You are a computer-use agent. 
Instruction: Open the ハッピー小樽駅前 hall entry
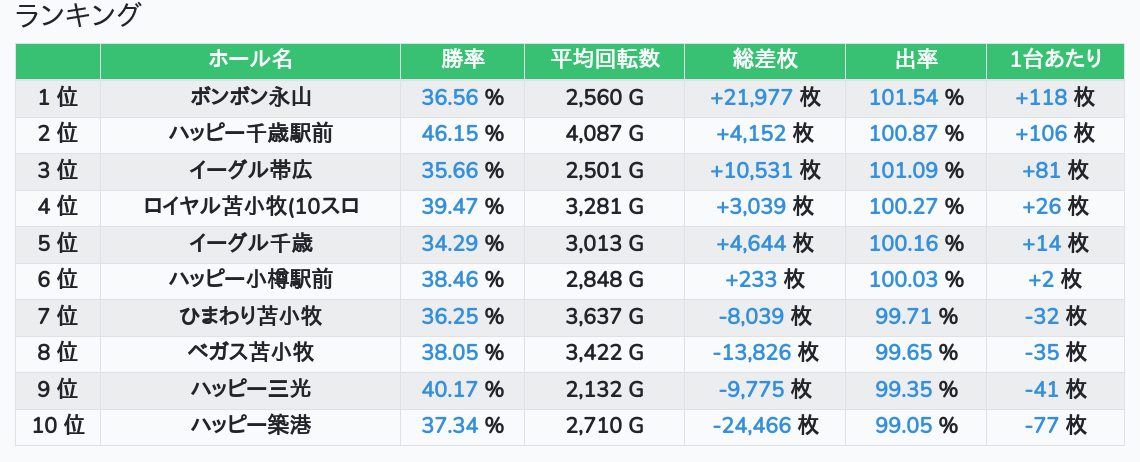pos(251,279)
